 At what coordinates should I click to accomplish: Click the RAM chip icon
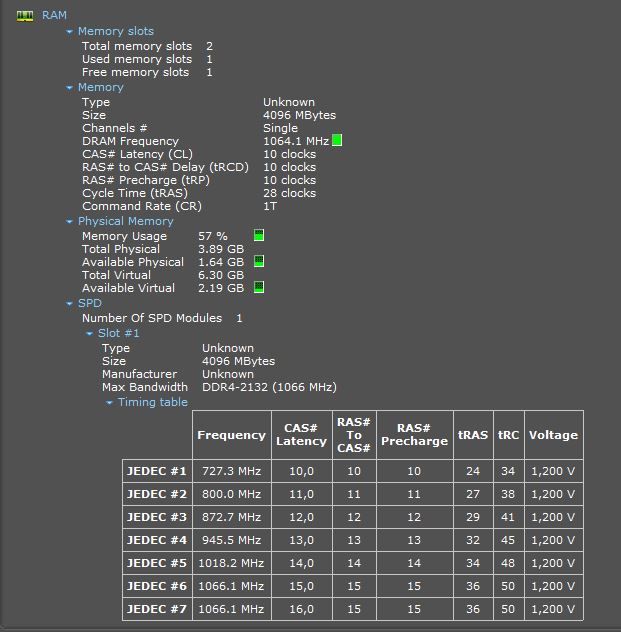tap(25, 16)
